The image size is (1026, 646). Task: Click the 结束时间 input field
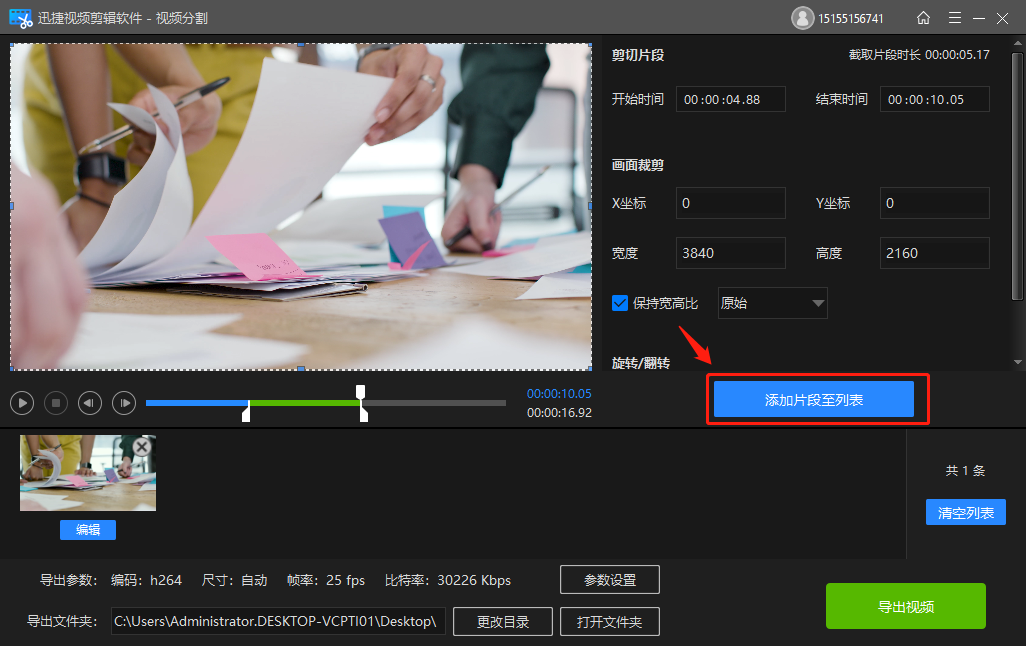[x=934, y=99]
